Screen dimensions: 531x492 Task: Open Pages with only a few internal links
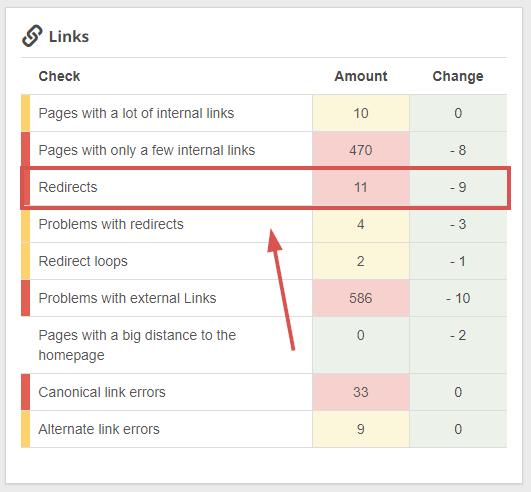tap(147, 150)
